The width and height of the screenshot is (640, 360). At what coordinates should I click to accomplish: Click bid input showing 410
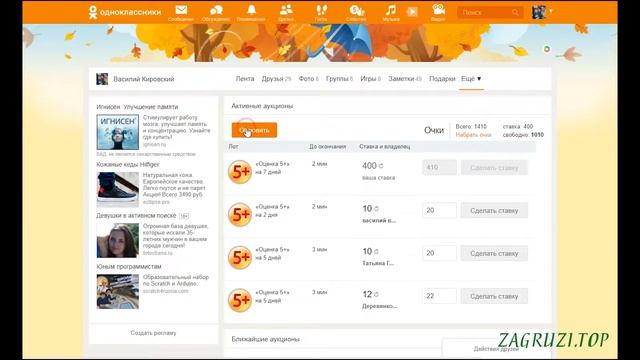click(439, 167)
